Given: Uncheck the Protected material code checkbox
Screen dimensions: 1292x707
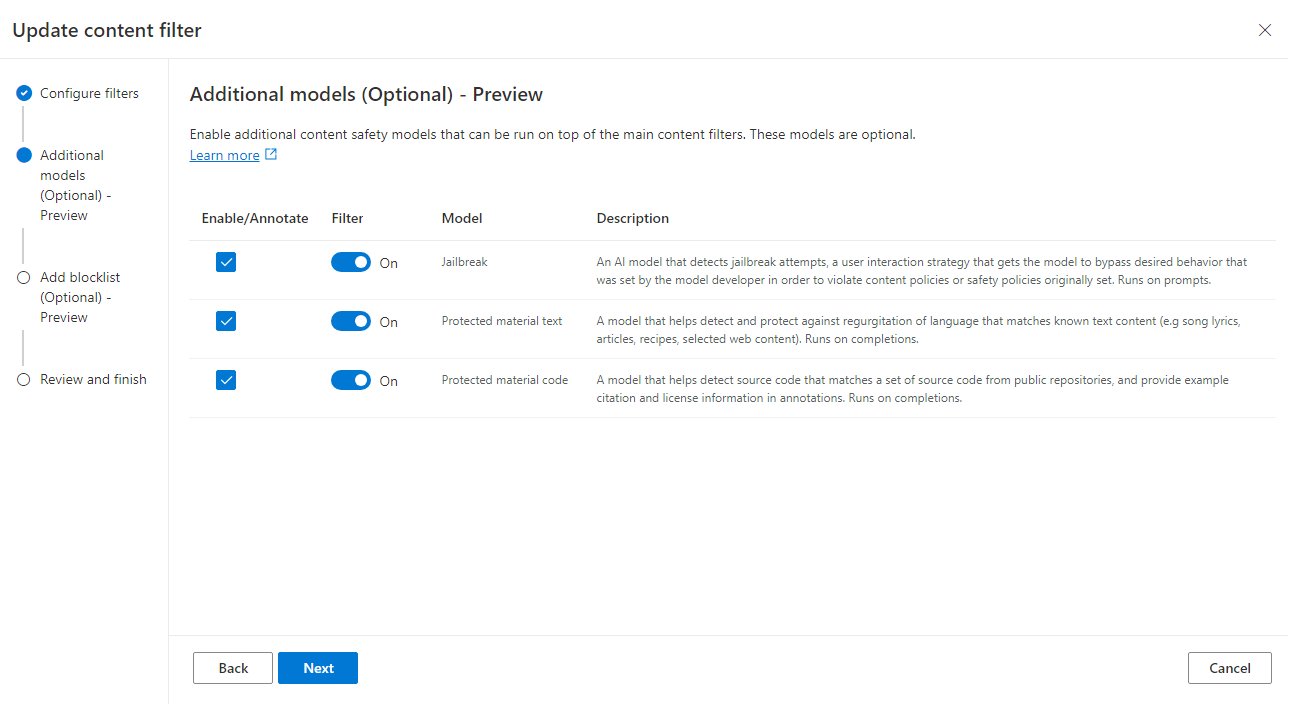Looking at the screenshot, I should pyautogui.click(x=226, y=380).
